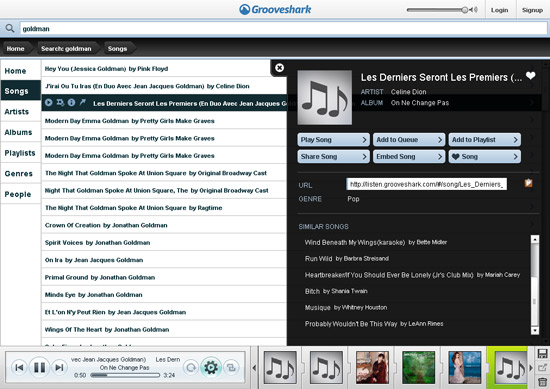
Task: Click similar songs scrollbar up arrow
Action: (x=535, y=239)
